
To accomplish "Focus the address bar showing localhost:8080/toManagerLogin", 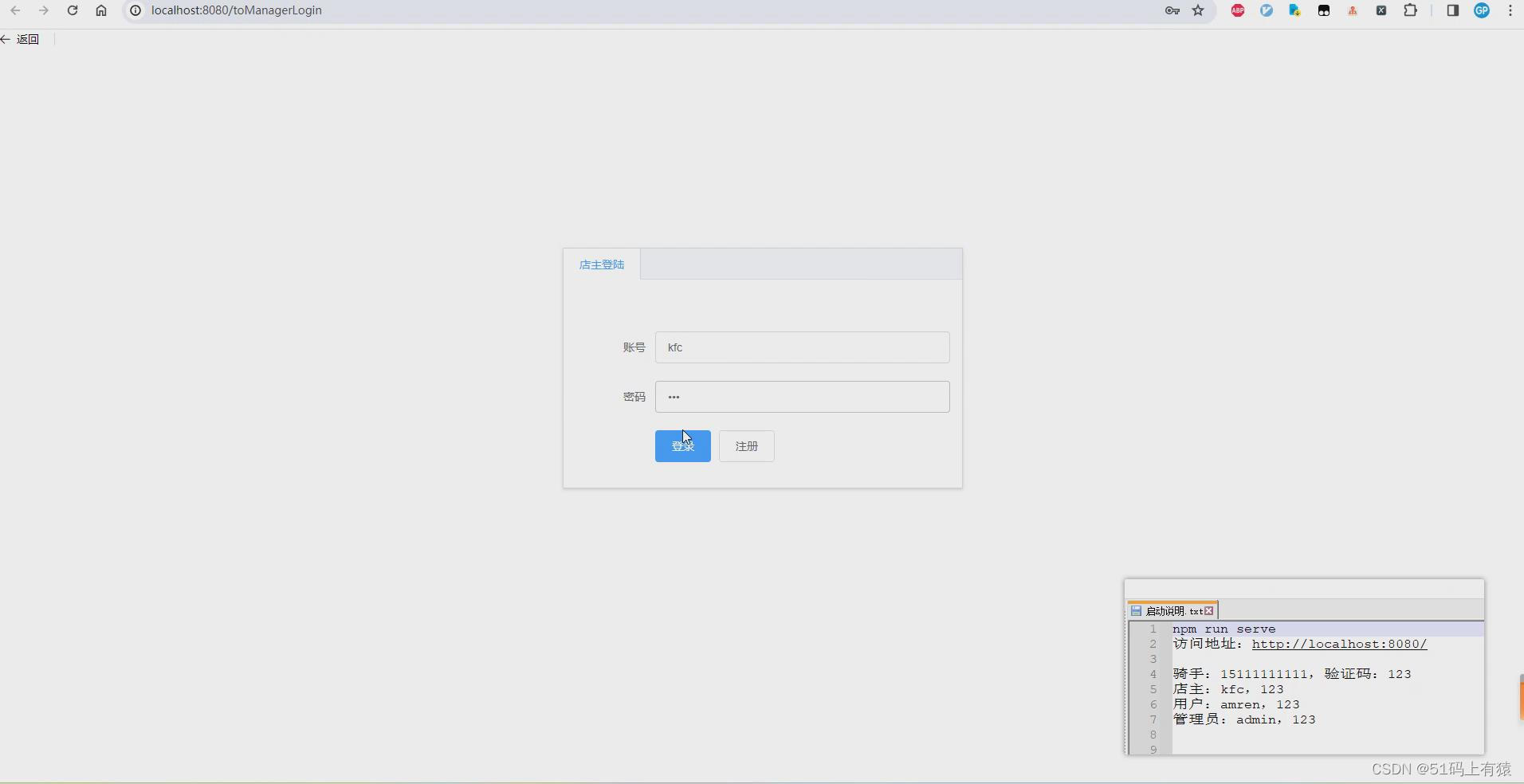I will 236,10.
